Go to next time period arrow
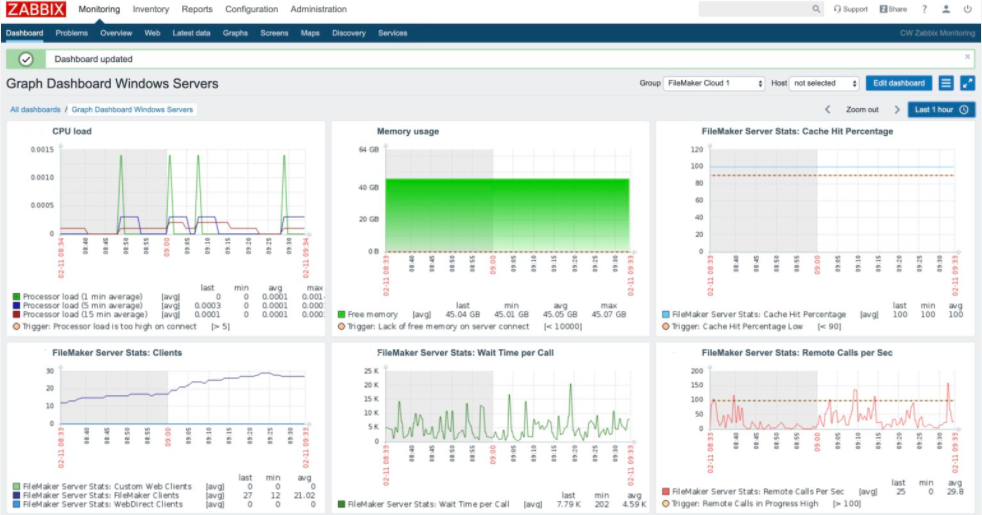Viewport: 982px width, 515px height. click(x=897, y=110)
